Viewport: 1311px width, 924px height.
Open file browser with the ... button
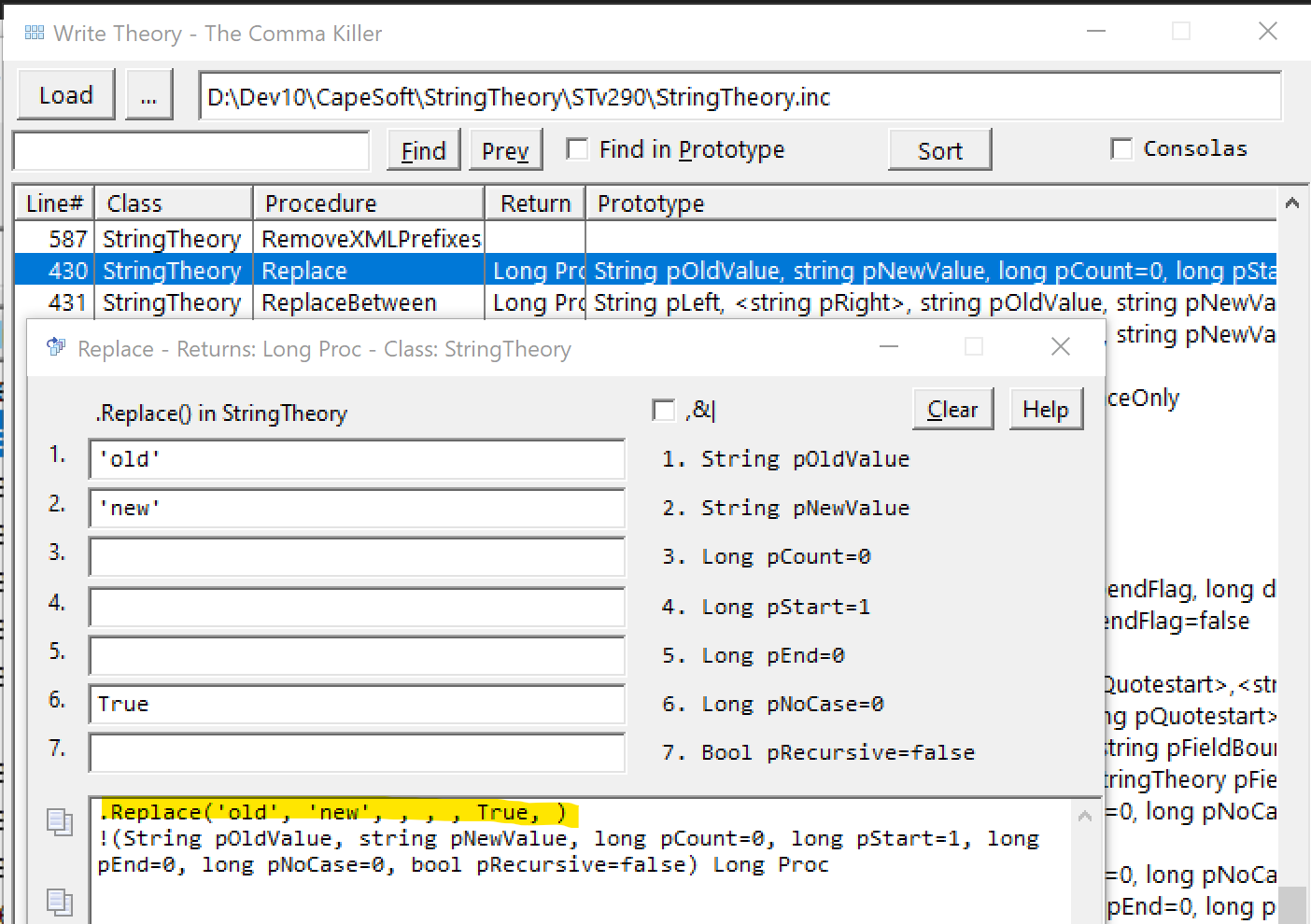coord(148,95)
